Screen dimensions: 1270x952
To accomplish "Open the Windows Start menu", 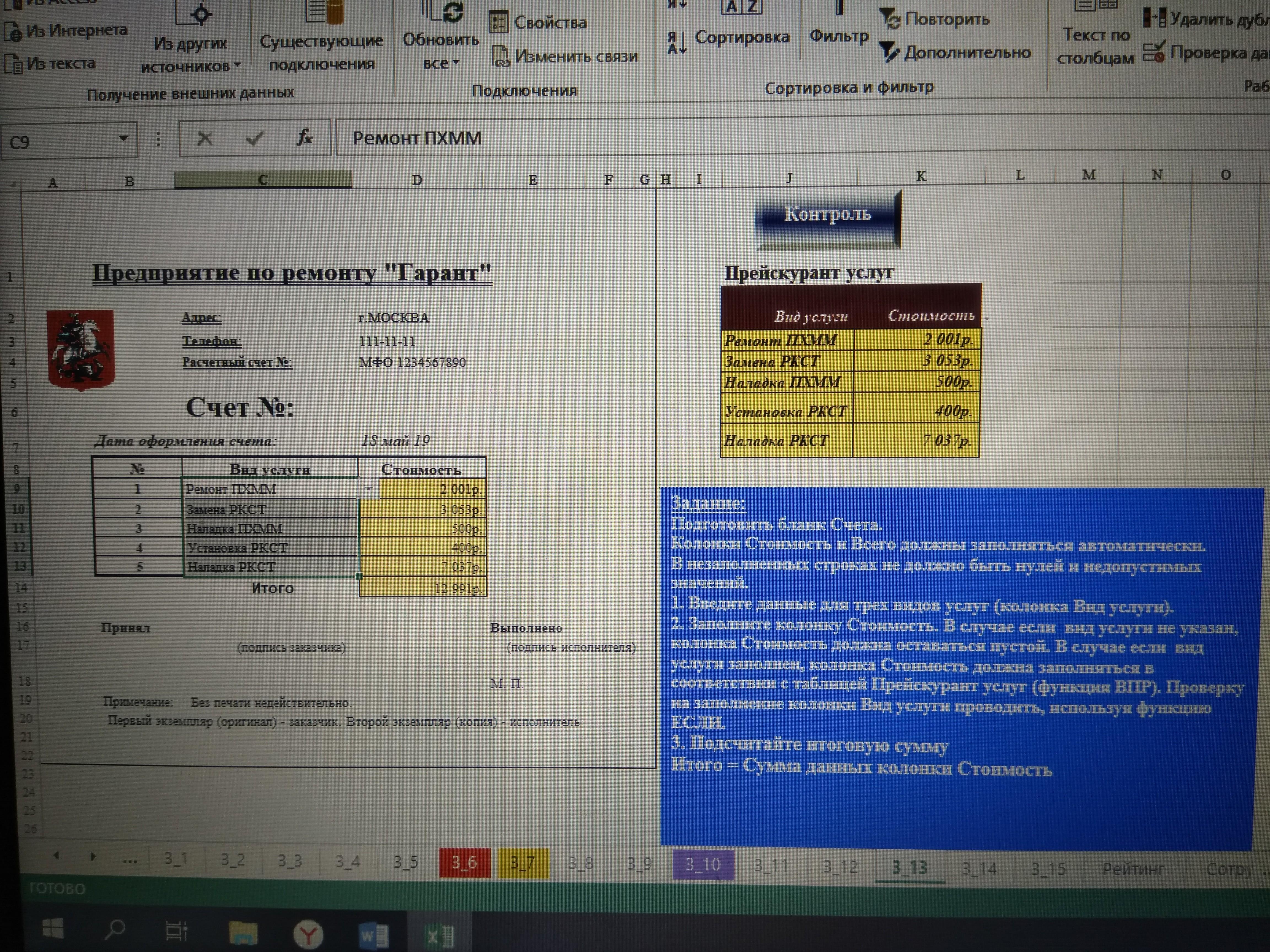I will (x=53, y=928).
